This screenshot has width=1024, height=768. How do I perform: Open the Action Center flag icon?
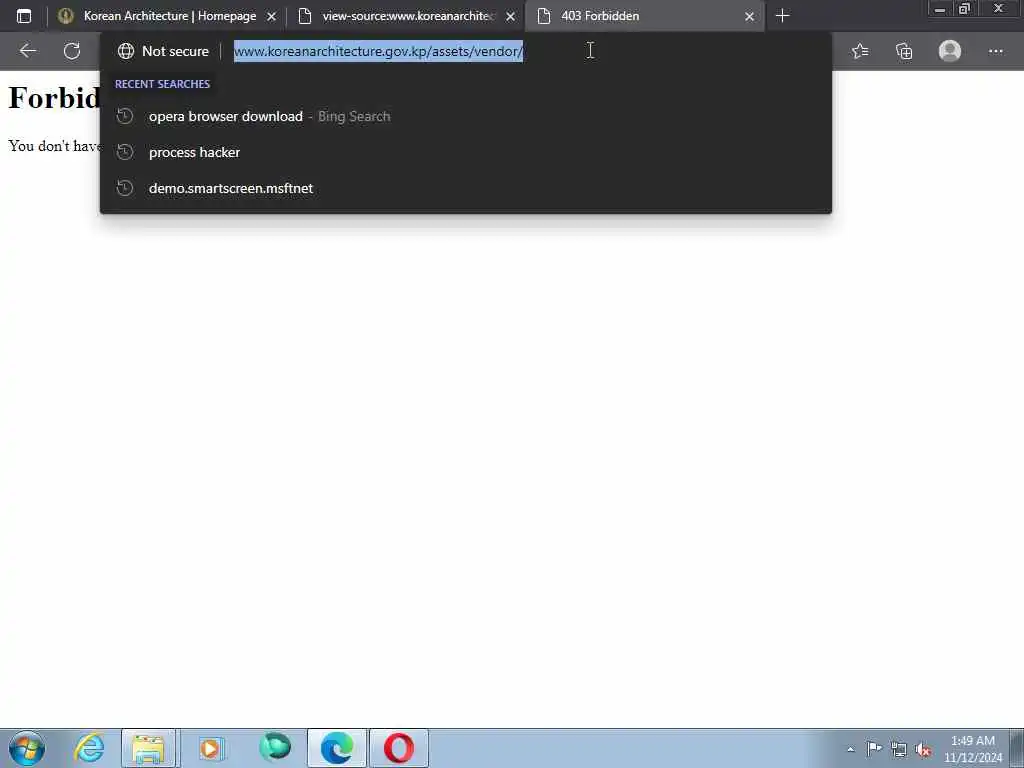click(874, 748)
